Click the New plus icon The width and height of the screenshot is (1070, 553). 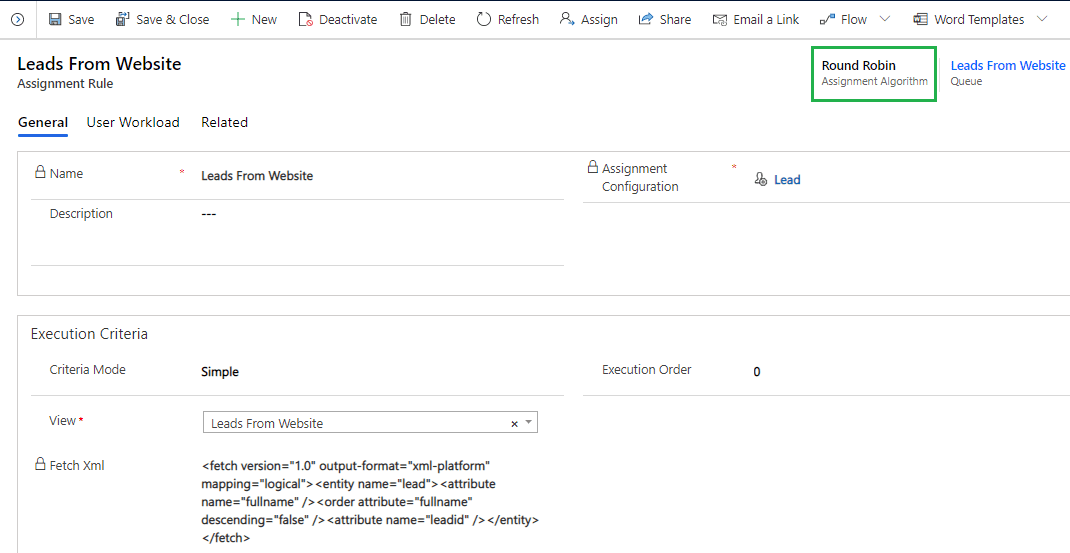point(237,19)
